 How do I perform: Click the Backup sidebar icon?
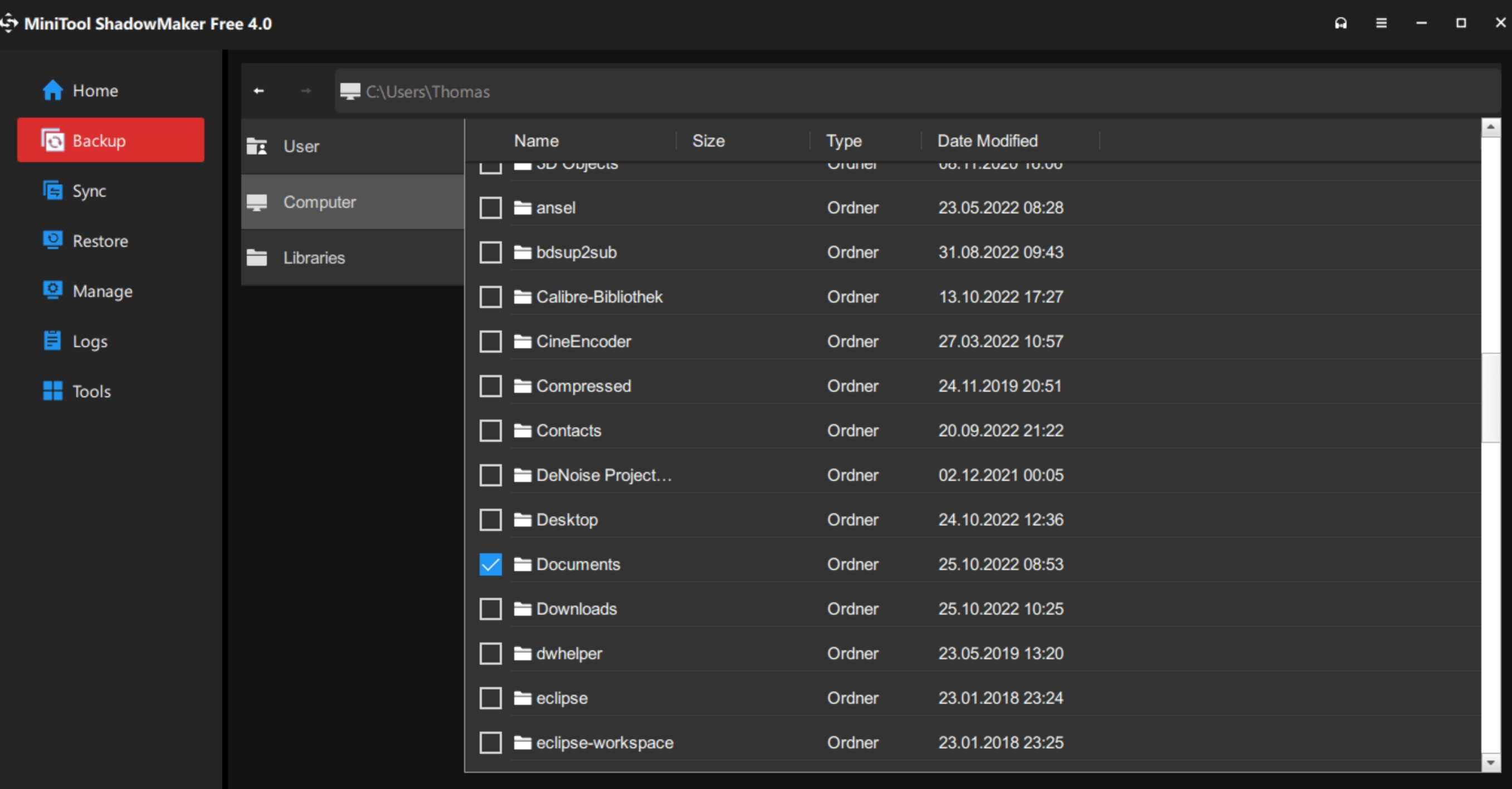52,140
